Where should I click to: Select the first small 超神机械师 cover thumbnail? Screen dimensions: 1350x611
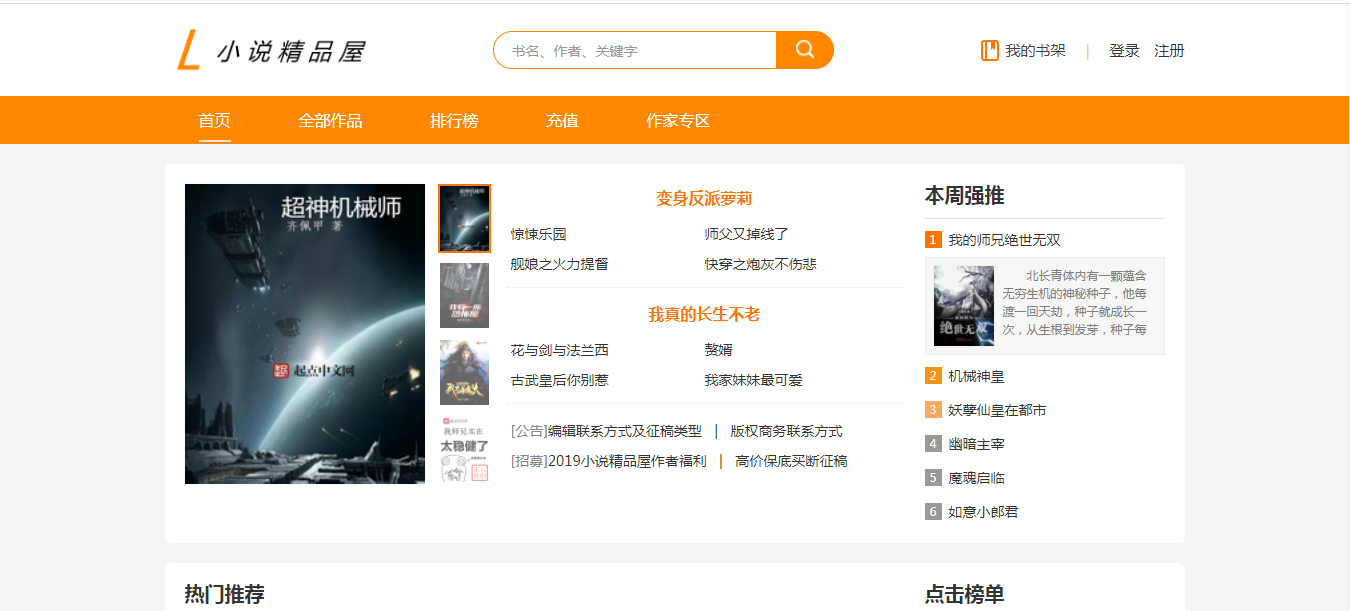464,218
